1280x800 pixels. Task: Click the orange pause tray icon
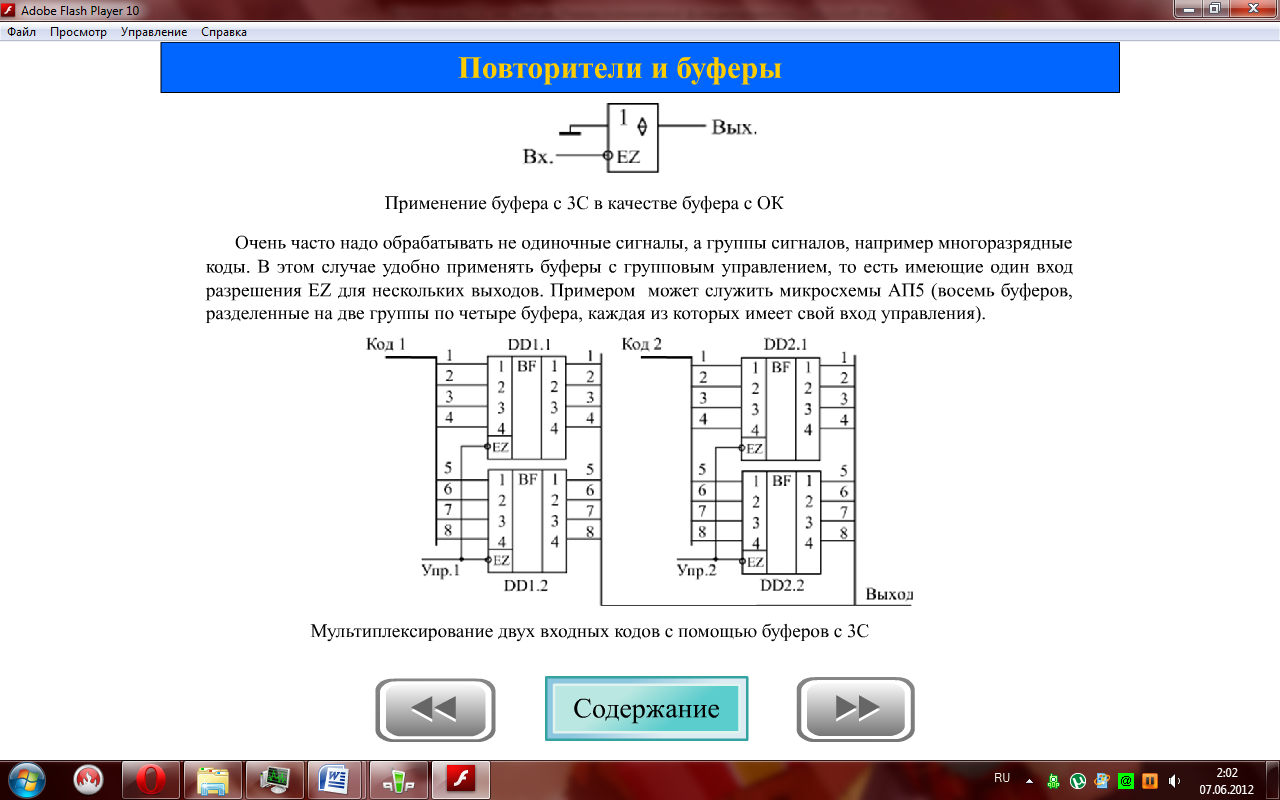pyautogui.click(x=1150, y=780)
